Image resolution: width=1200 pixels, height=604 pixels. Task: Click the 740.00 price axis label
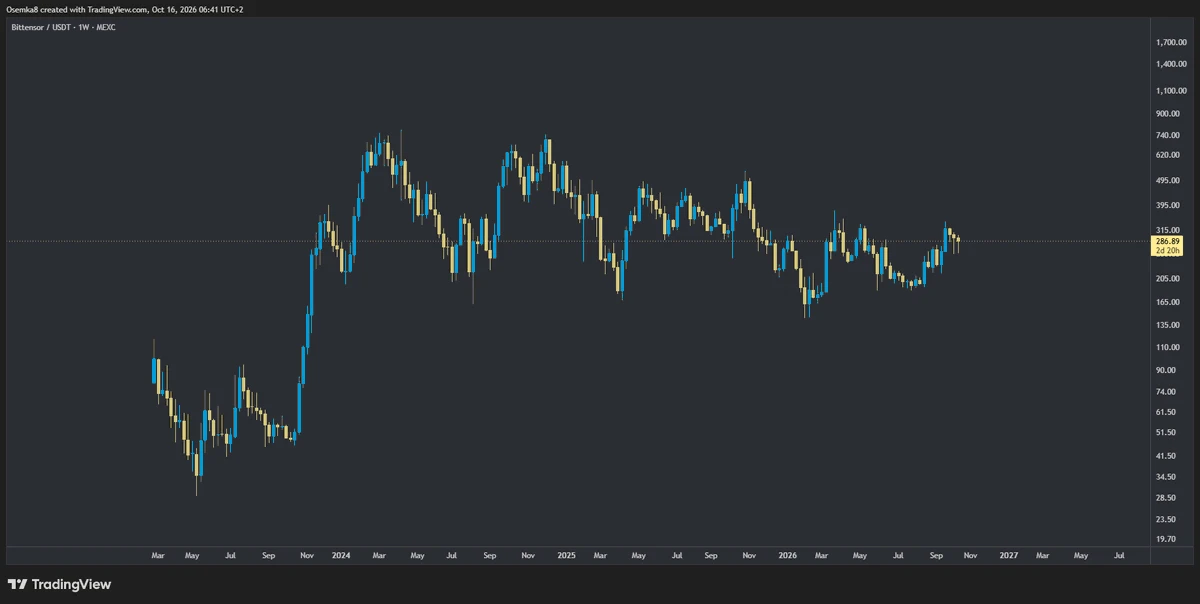click(x=1168, y=135)
